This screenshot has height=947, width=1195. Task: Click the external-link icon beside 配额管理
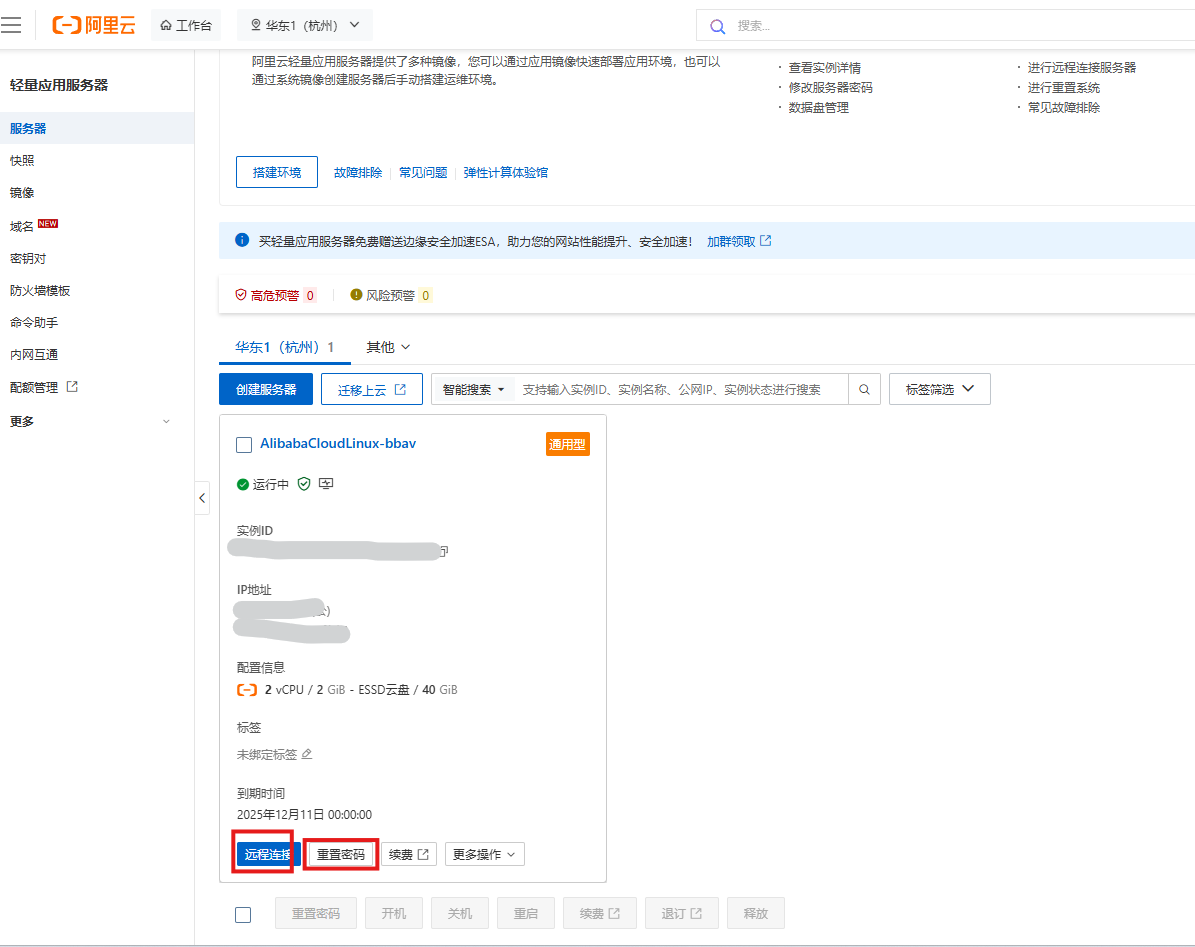click(x=72, y=386)
